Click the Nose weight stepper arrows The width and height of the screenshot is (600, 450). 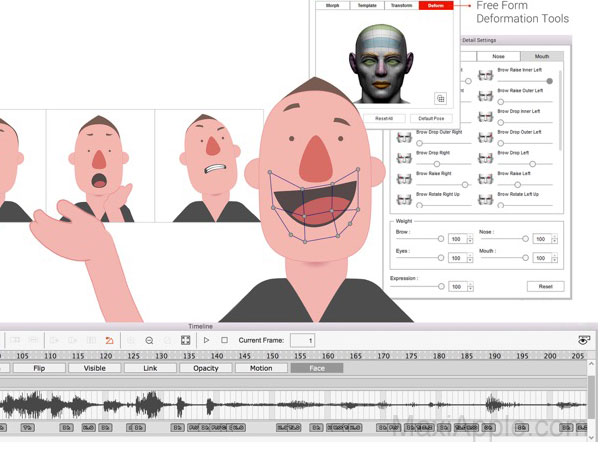554,239
